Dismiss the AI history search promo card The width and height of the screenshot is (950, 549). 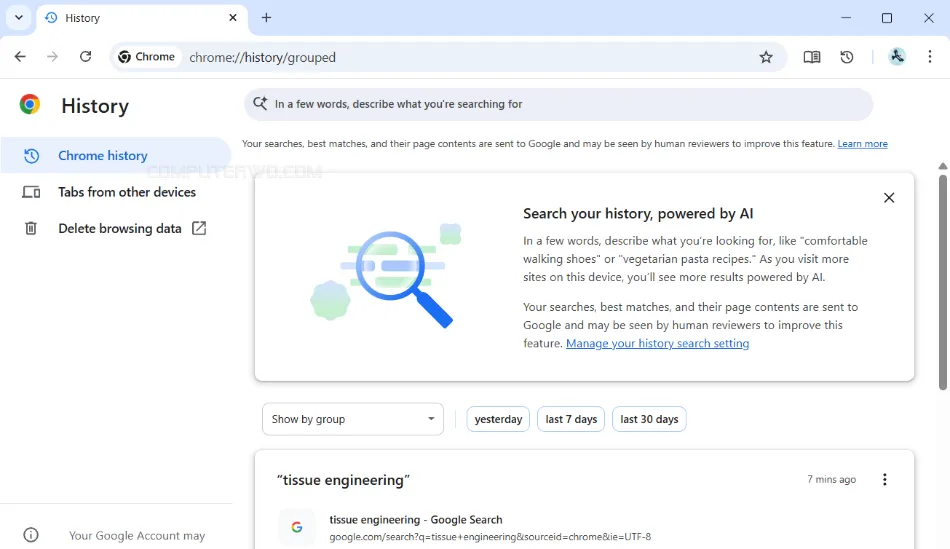pos(889,198)
